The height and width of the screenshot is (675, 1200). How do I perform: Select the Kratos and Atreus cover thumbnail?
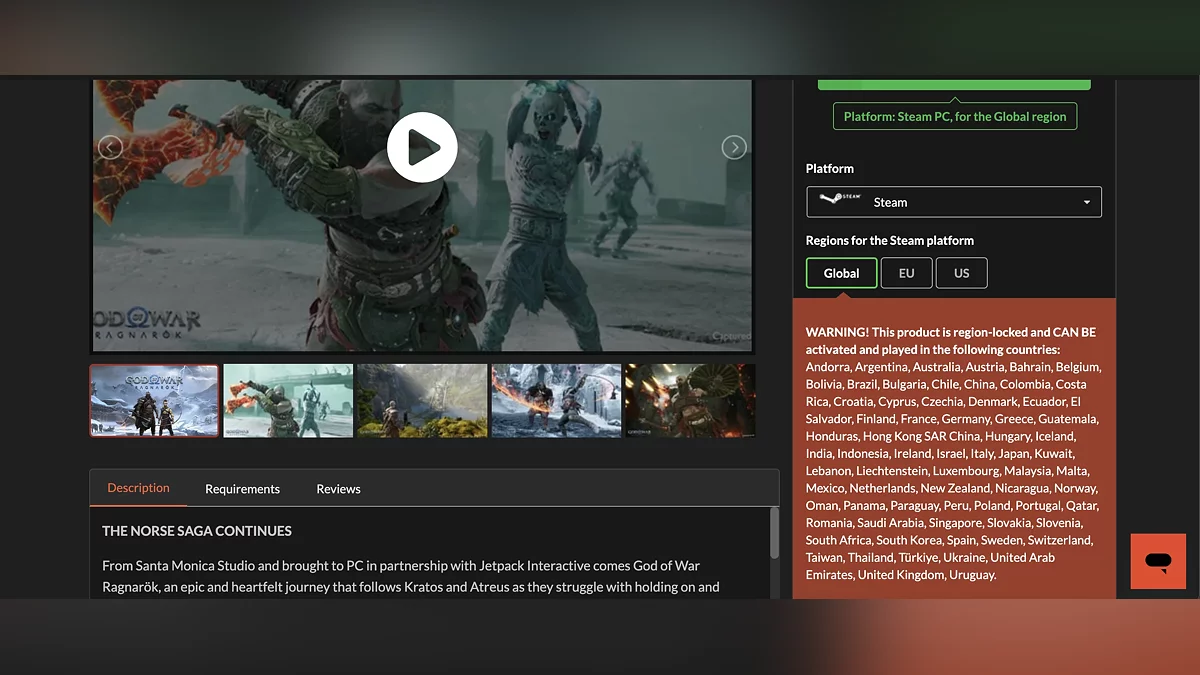pos(155,400)
